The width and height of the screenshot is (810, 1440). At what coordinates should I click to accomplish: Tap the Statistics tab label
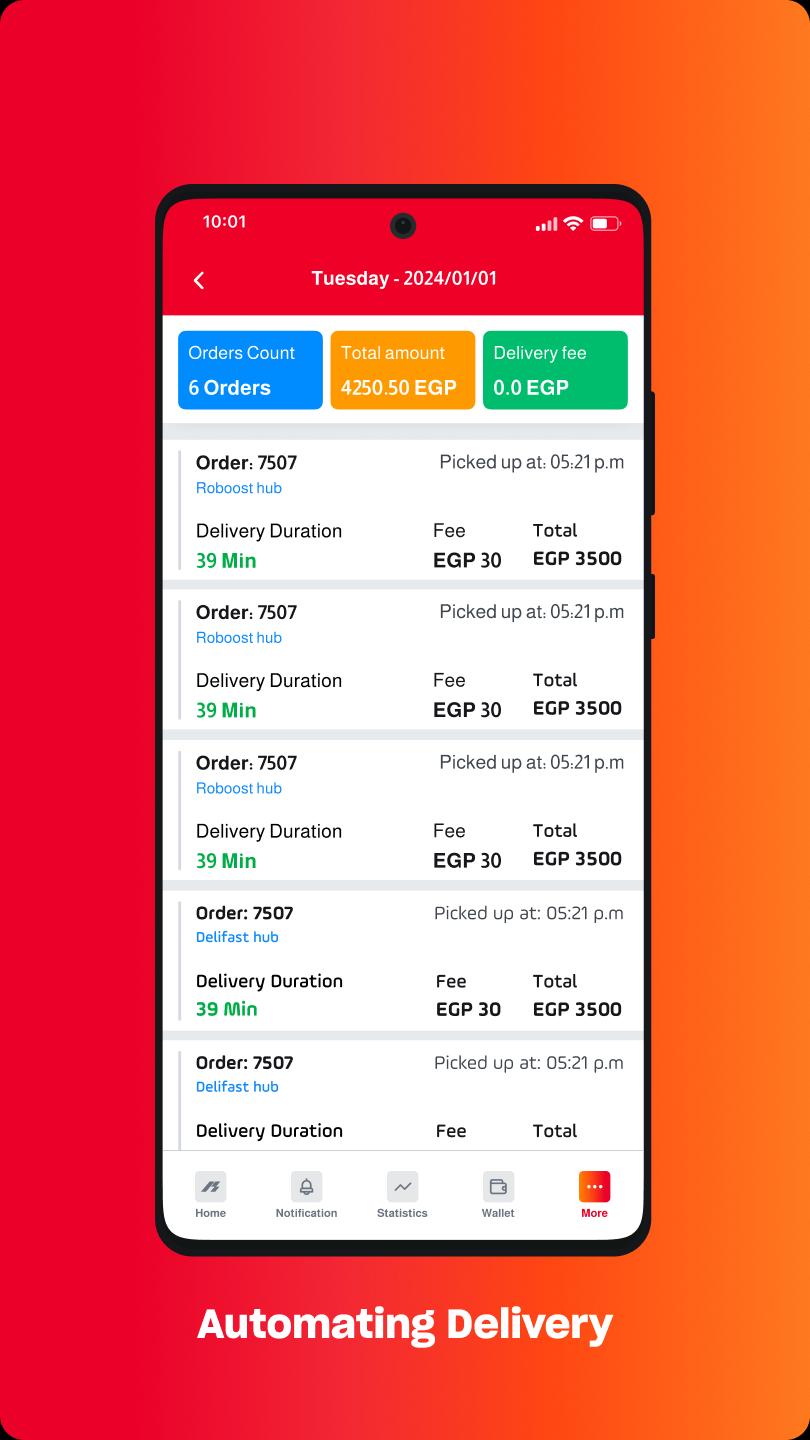pos(402,1213)
